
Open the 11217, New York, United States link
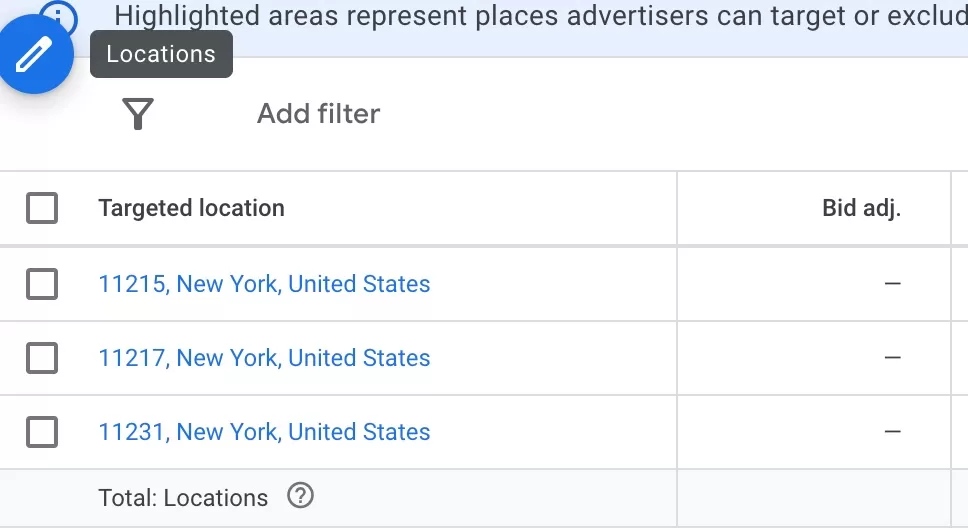pos(264,358)
